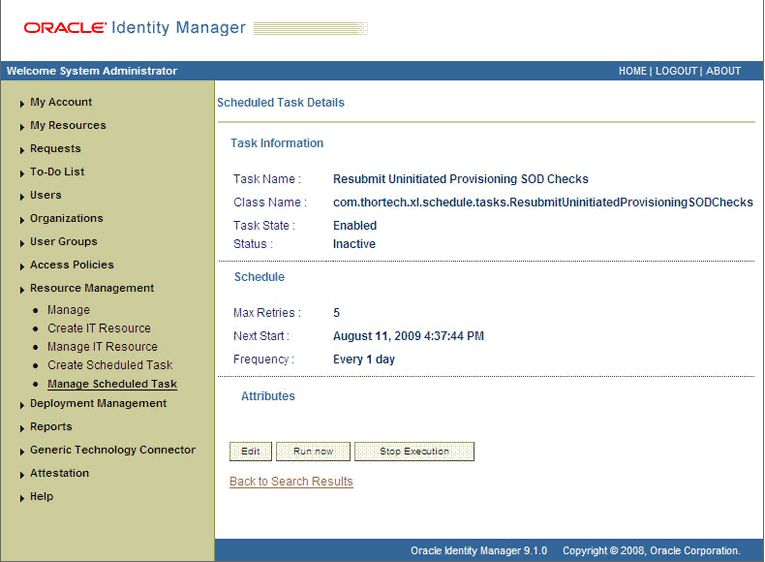
Task: Click LOGOUT in header
Action: click(x=676, y=71)
